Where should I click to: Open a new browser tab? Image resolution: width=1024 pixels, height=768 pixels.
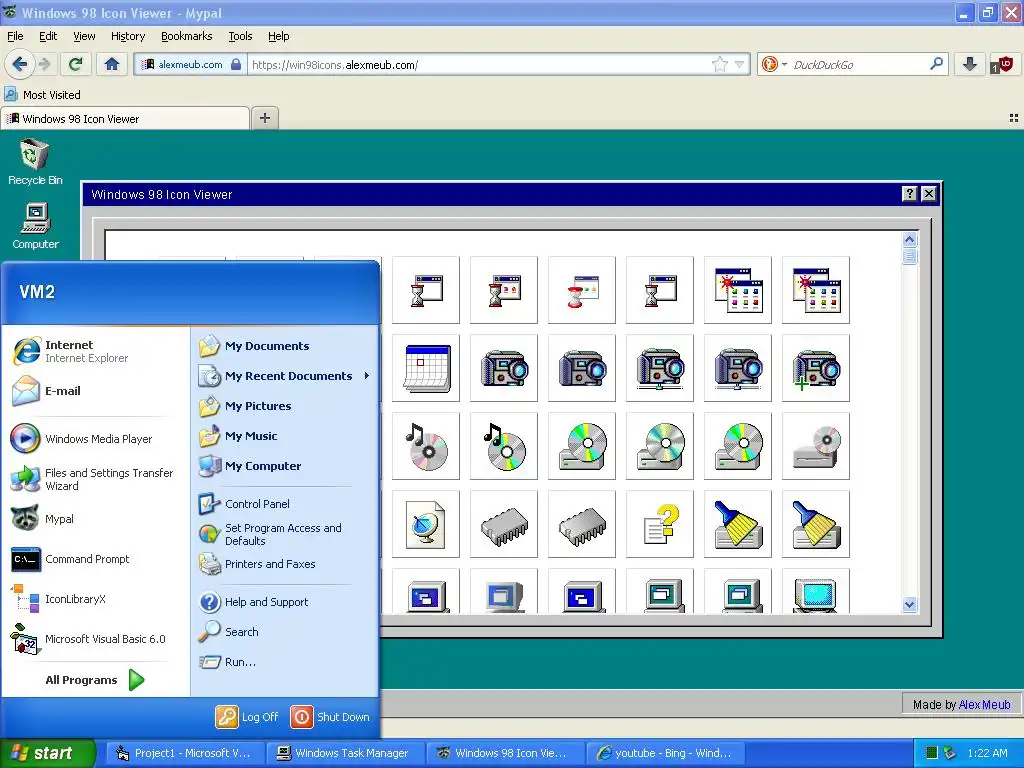[x=264, y=118]
